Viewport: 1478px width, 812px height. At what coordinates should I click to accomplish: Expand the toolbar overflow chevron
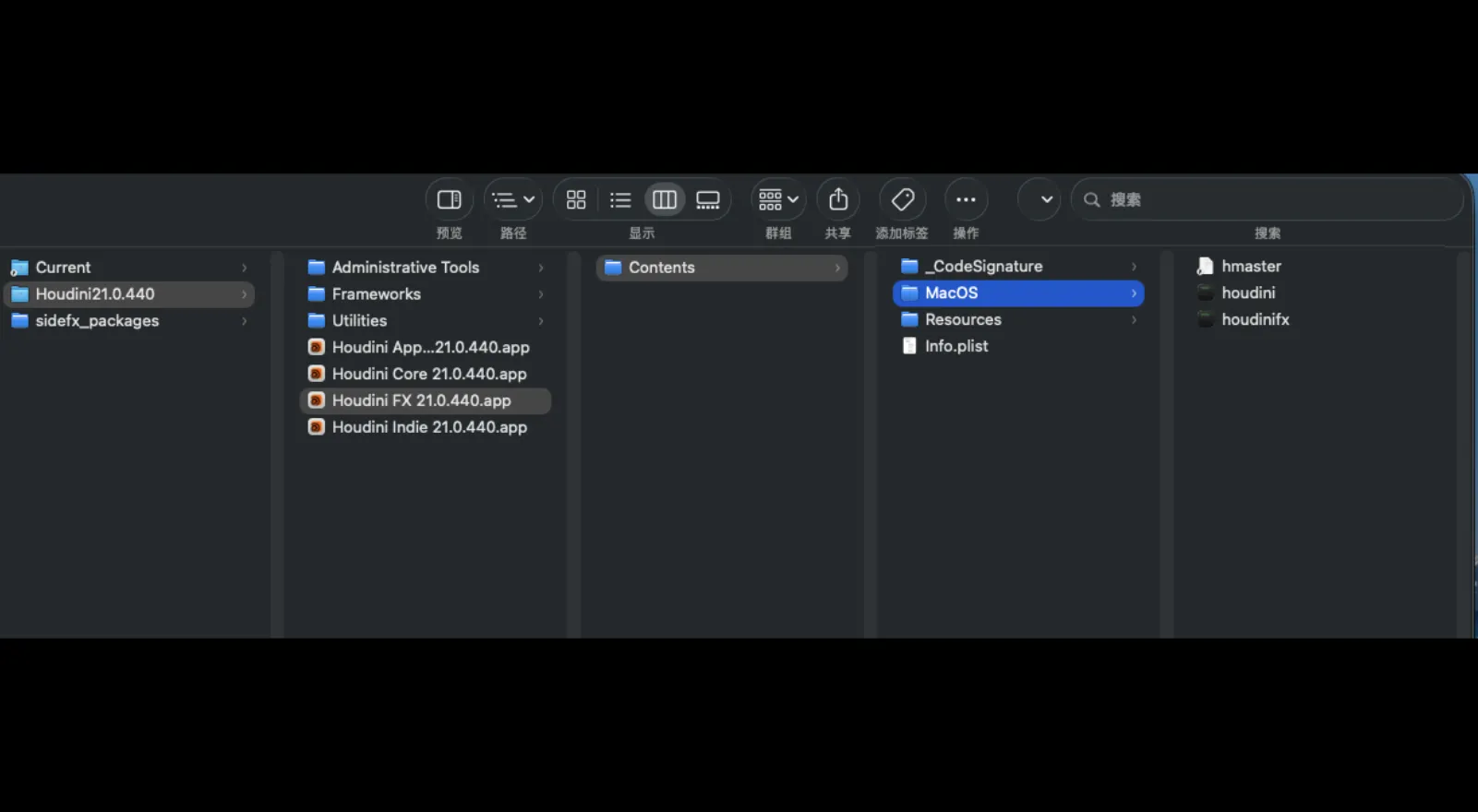(x=1046, y=200)
